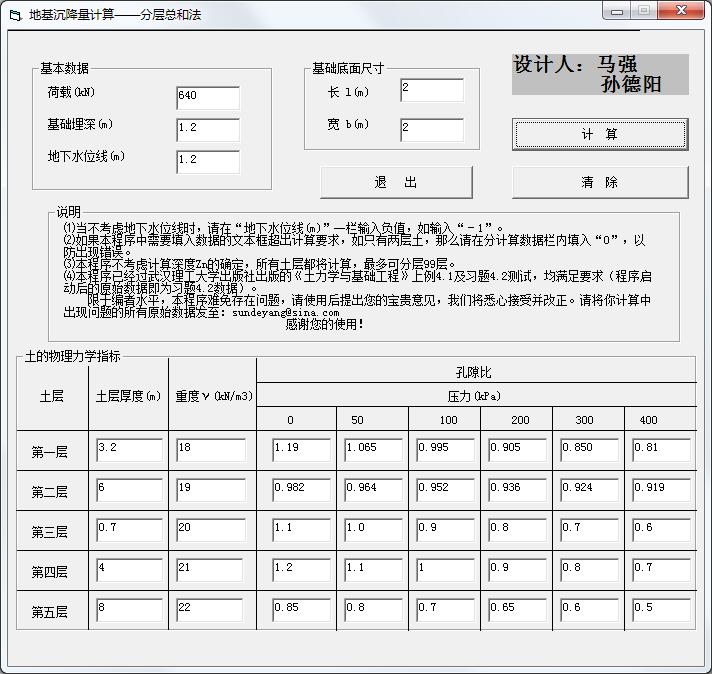Screen dimensions: 712x674
Task: Click the 计算 (calculate) button
Action: 600,134
